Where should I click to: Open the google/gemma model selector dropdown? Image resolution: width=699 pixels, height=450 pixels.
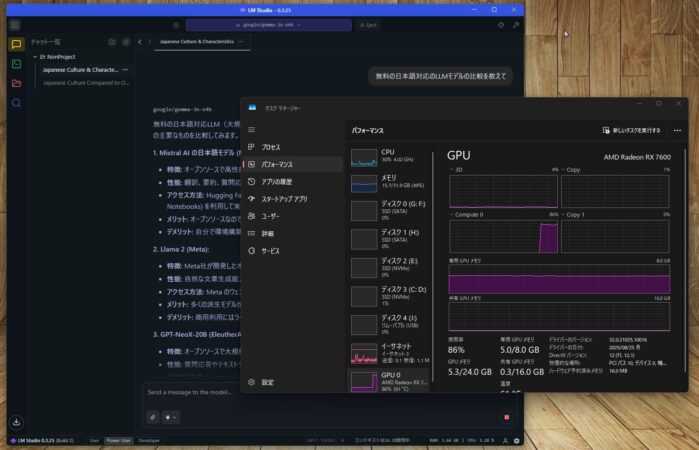point(268,25)
